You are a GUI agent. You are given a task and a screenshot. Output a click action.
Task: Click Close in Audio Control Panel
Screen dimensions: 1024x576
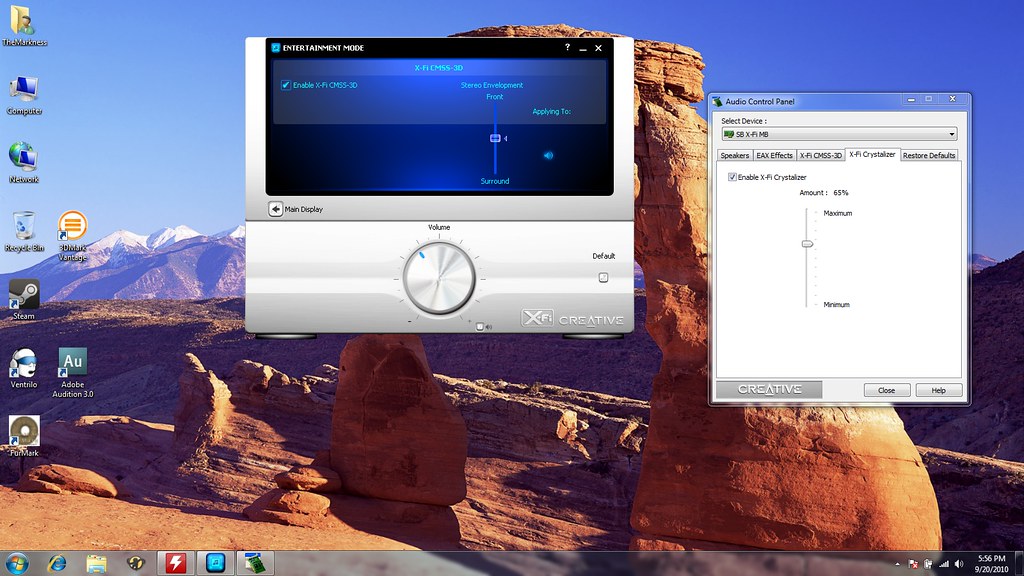click(887, 390)
